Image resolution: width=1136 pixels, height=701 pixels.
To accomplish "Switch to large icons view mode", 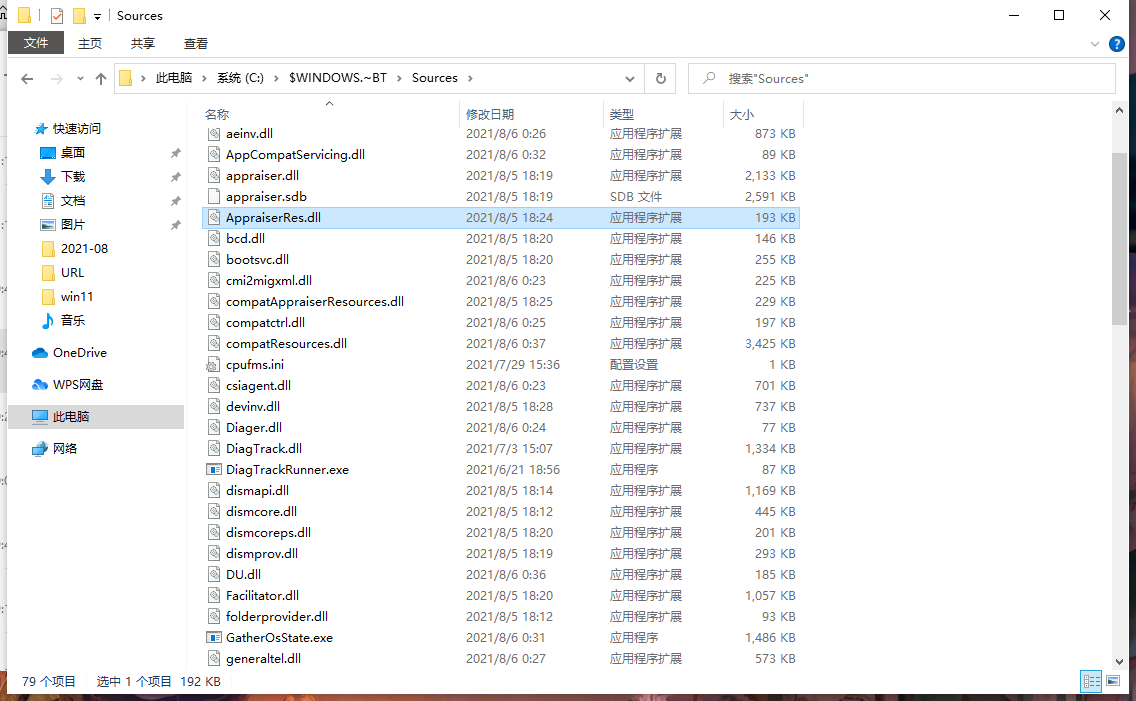I will point(1116,681).
